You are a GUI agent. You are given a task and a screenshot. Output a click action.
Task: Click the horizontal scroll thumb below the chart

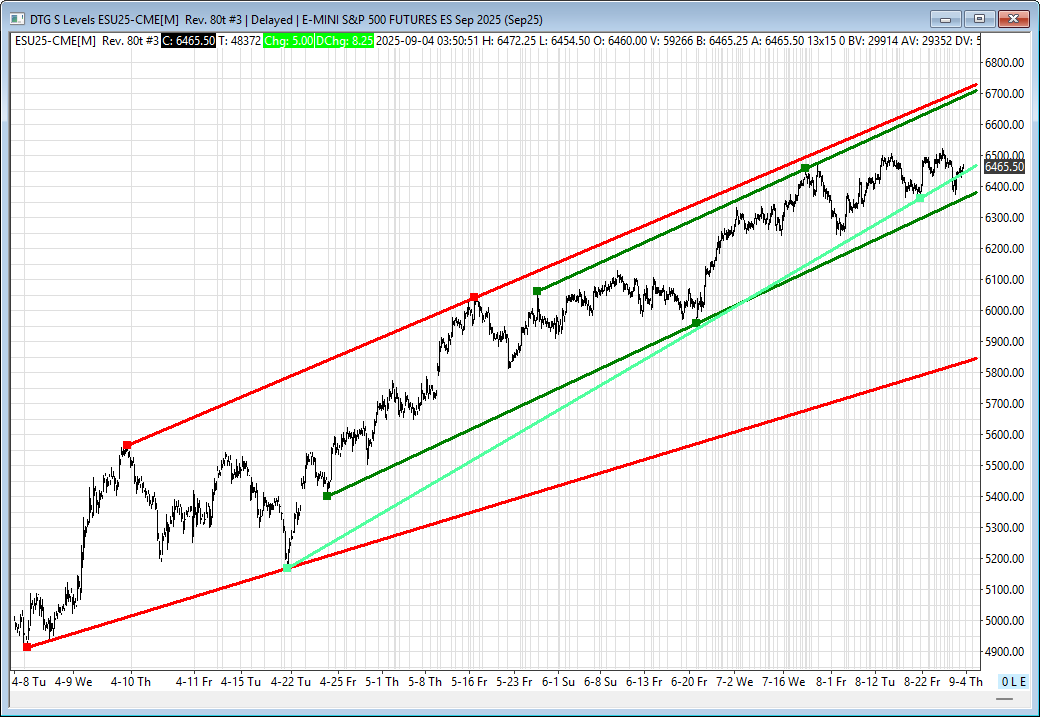point(1004,698)
